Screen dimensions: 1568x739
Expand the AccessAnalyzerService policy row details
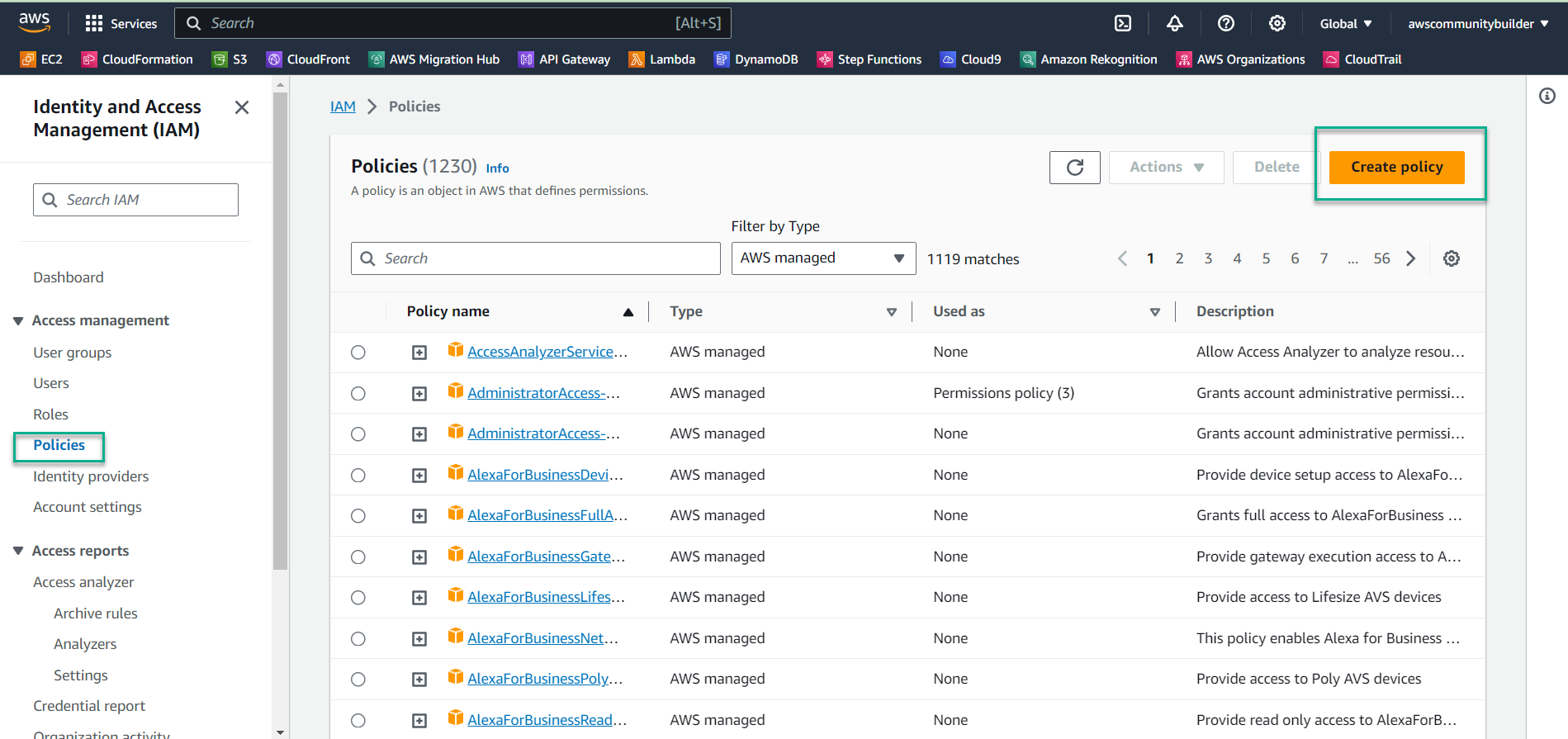click(419, 353)
